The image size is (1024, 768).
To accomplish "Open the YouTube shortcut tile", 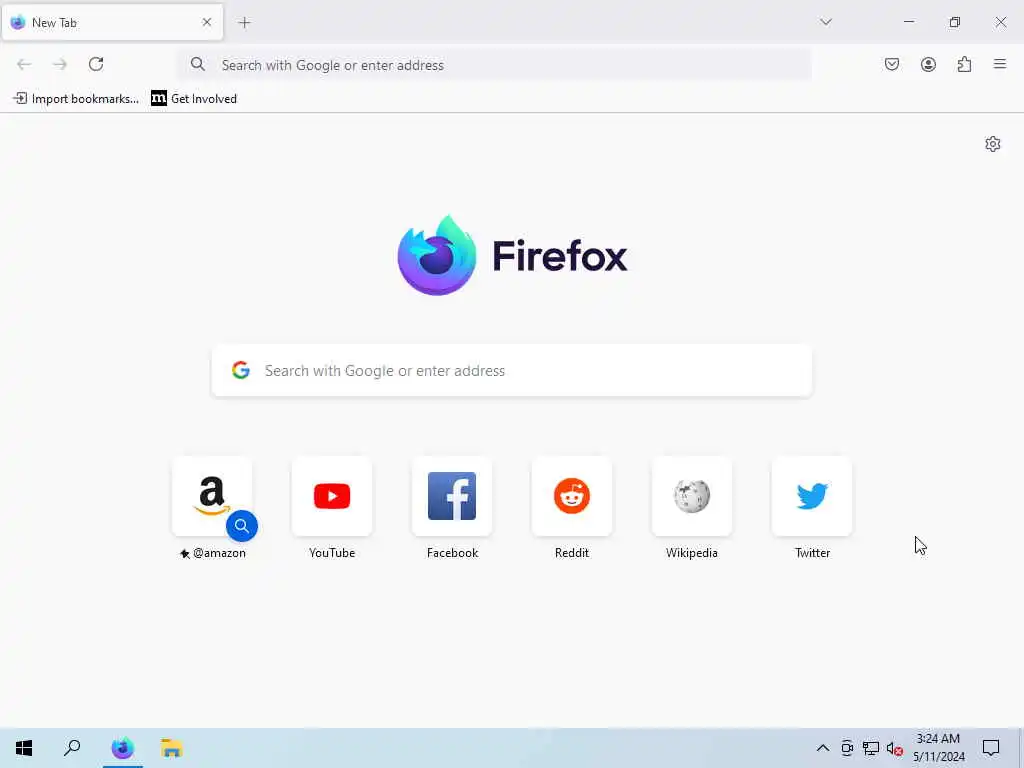I will click(332, 496).
